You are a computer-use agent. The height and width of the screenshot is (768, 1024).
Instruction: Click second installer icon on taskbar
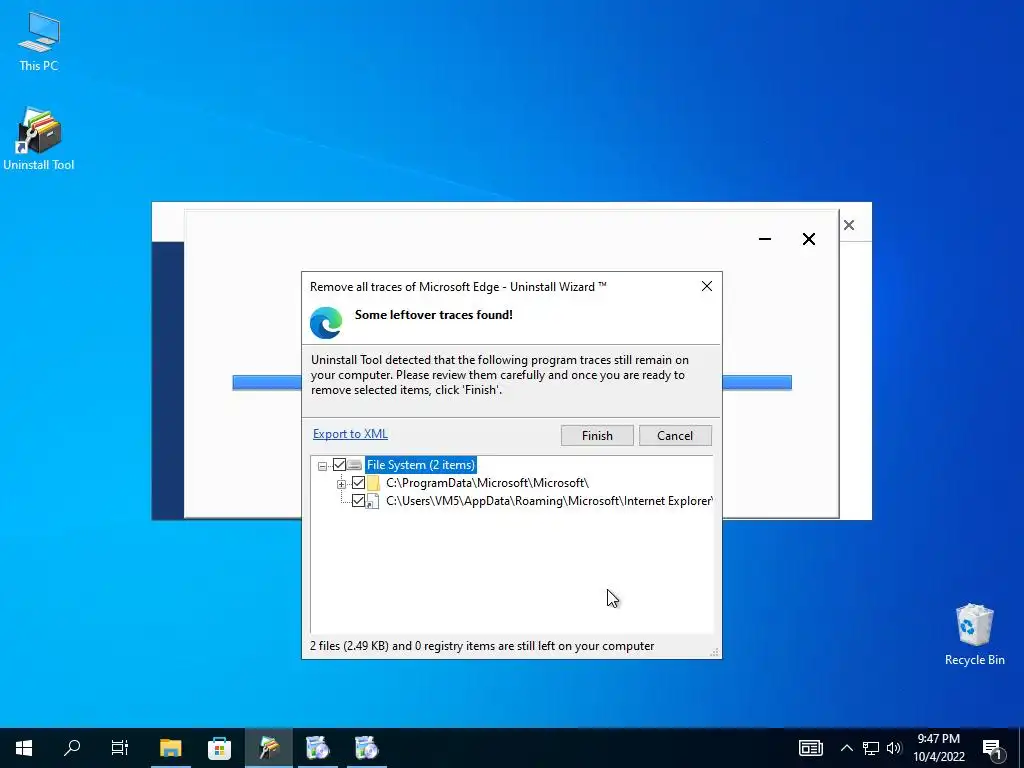[x=366, y=748]
